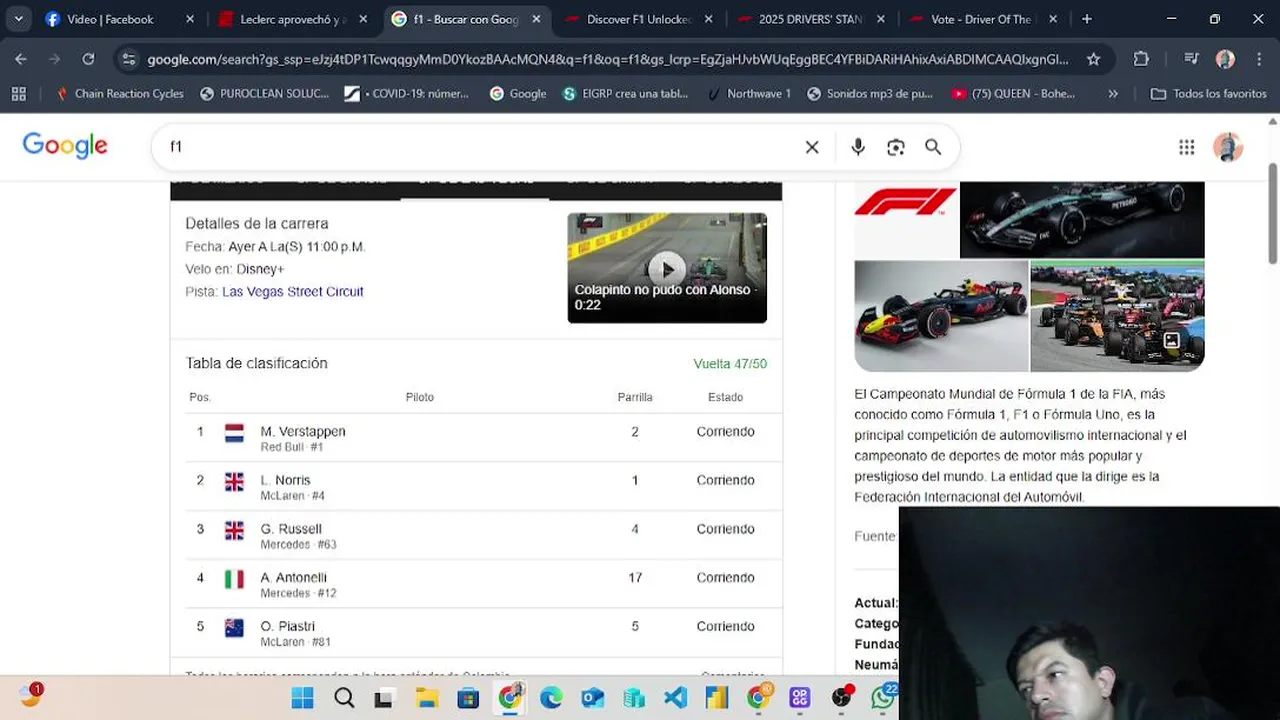
Task: Open Visual Studio Code from the taskbar
Action: [x=675, y=698]
